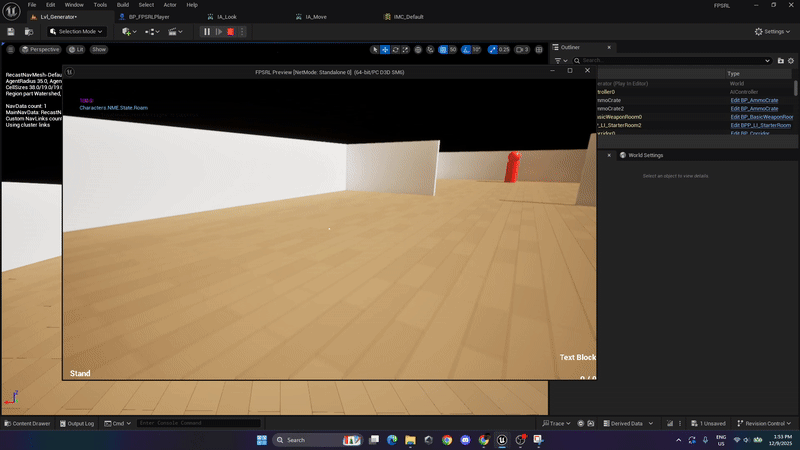This screenshot has width=800, height=450.
Task: Click the Outliner add folder icon
Action: tap(781, 61)
